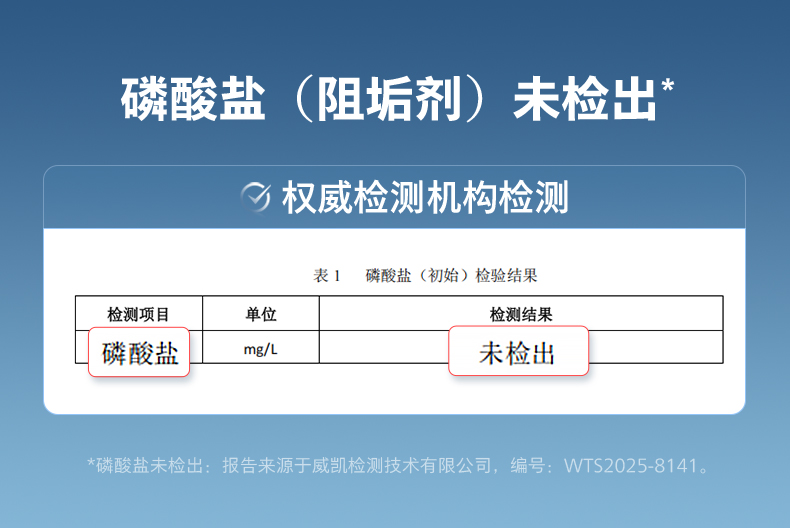Click the table caption 表 1 磷酸盐（初始）检验结果
Screen dimensions: 790x528
click(x=425, y=276)
